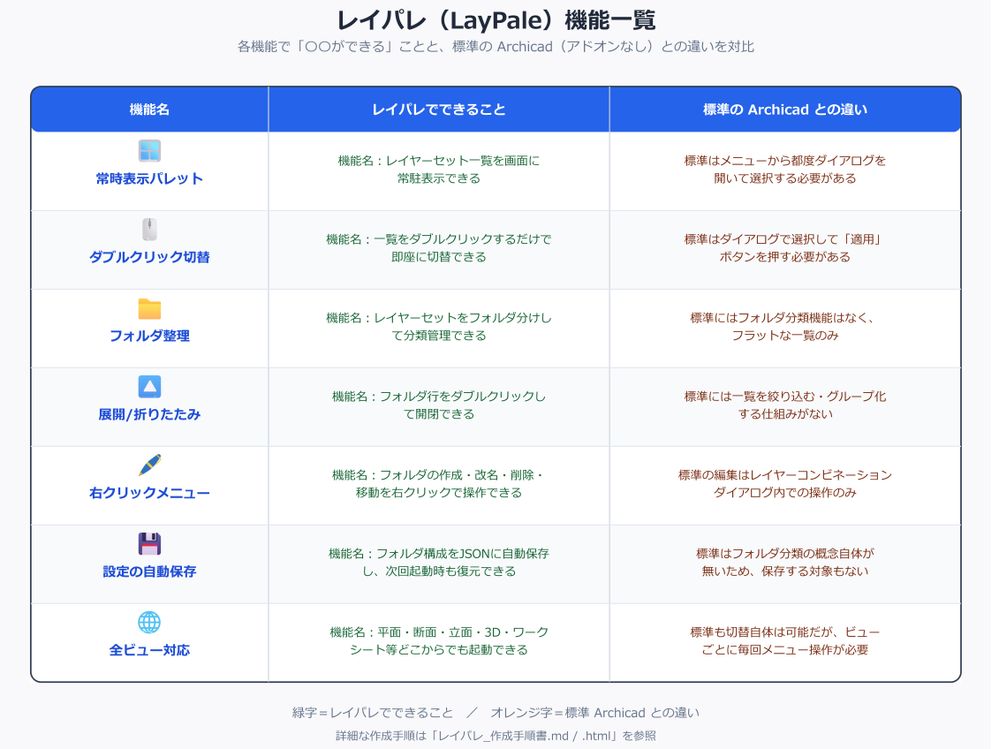The width and height of the screenshot is (999, 749).
Task: Click orange text about フォルダ分類の概念自体が無い
Action: coord(785,562)
